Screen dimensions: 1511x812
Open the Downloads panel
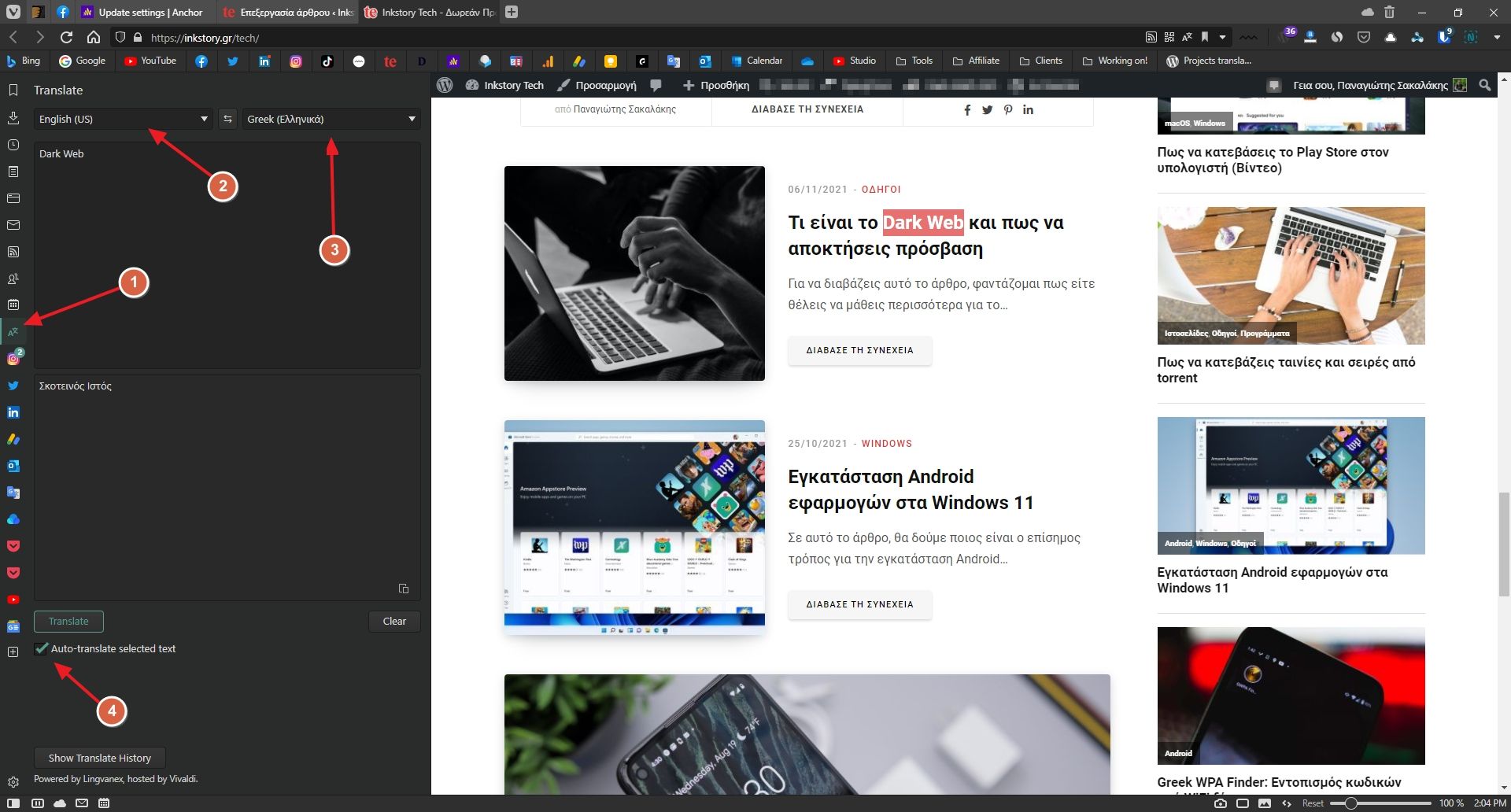pyautogui.click(x=13, y=118)
